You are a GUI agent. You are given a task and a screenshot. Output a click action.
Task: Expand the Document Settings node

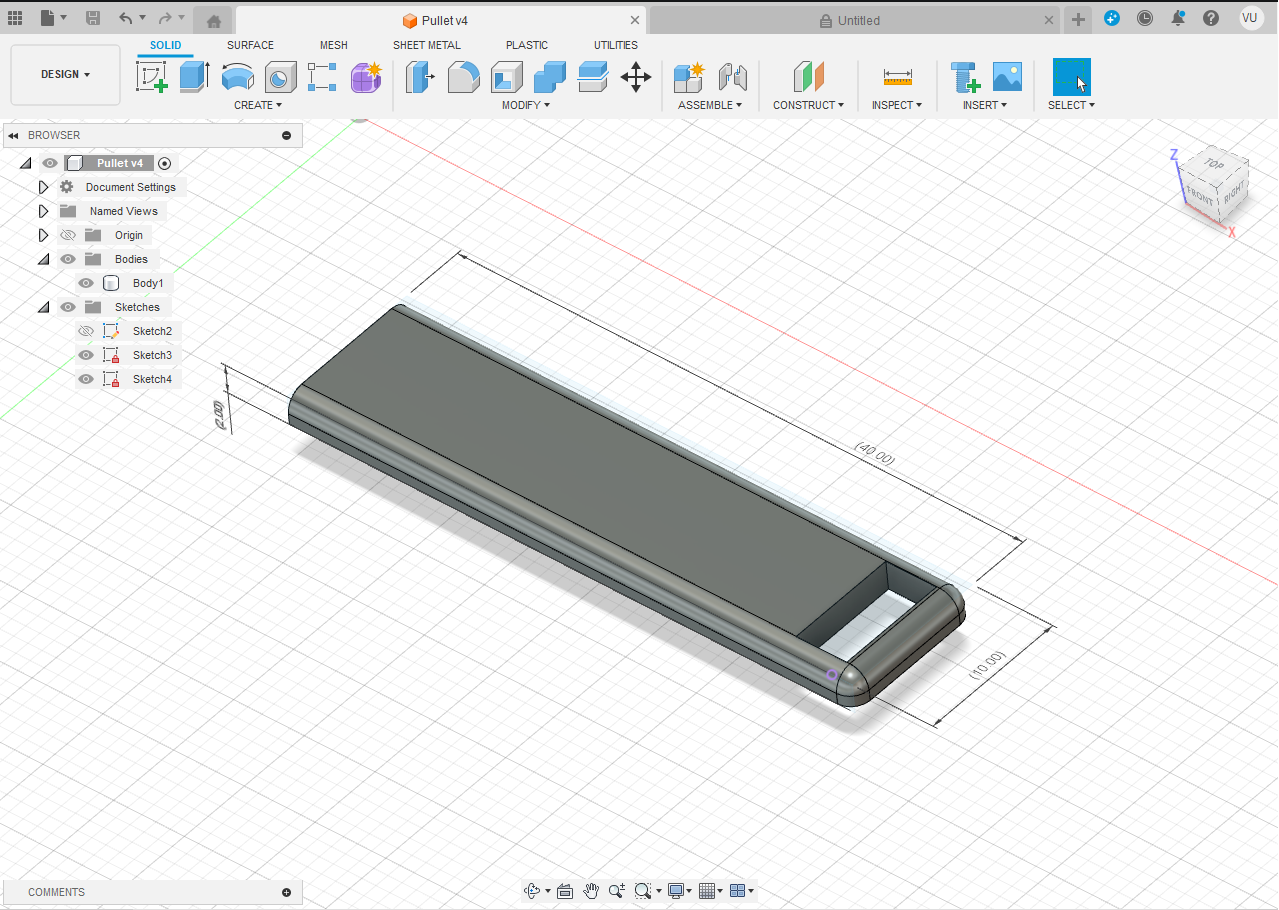click(x=43, y=187)
